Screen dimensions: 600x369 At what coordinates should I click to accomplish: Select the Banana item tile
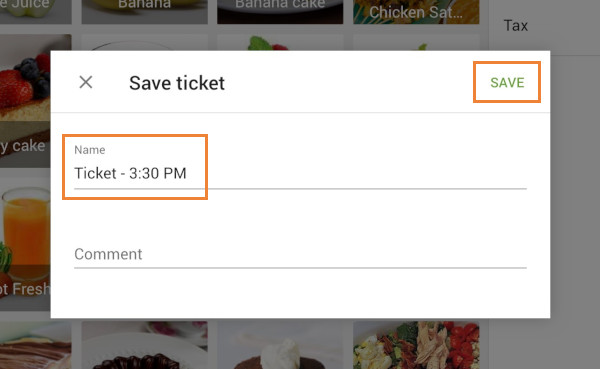point(145,12)
